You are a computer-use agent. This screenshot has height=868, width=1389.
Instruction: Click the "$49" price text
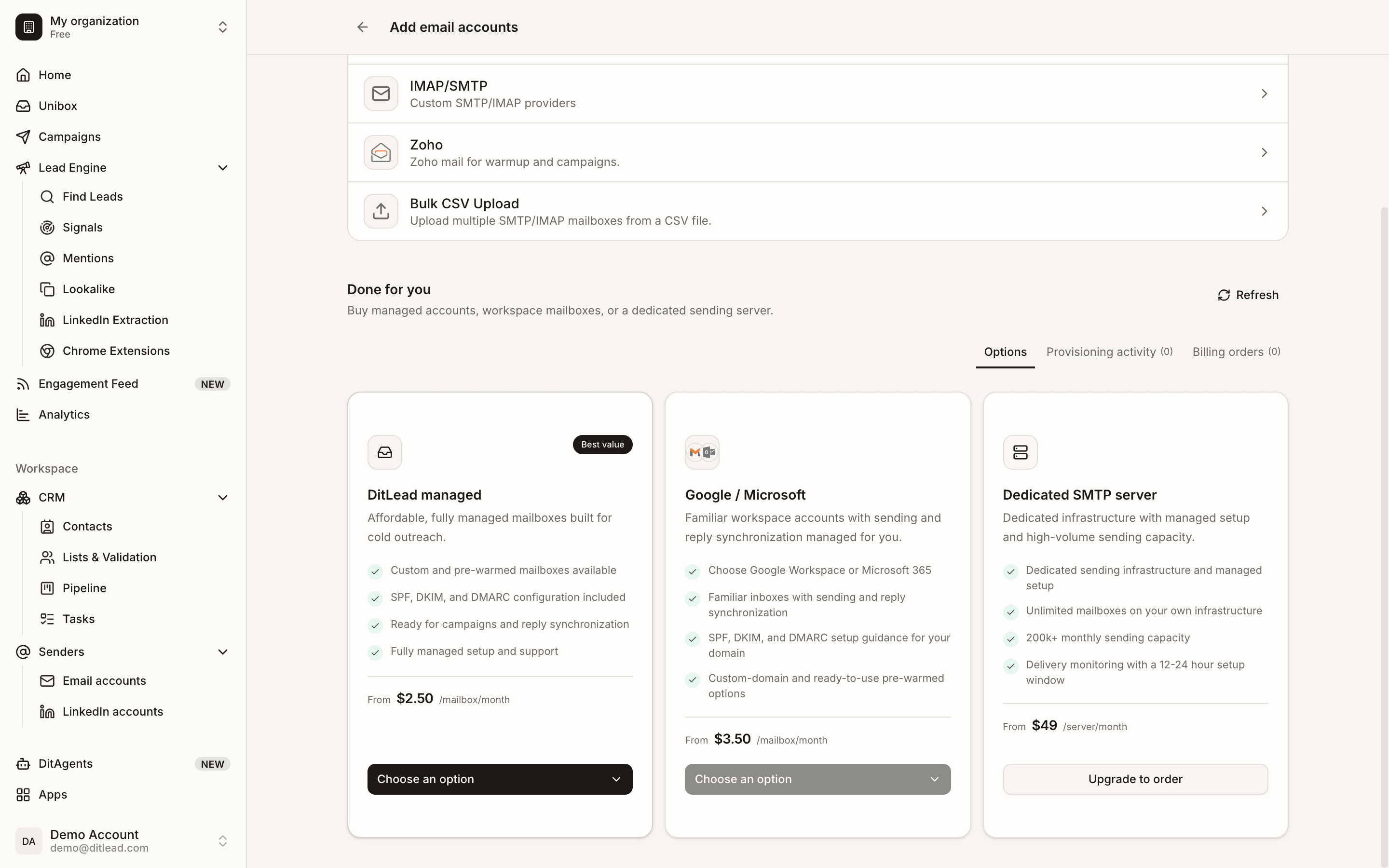pyautogui.click(x=1045, y=726)
